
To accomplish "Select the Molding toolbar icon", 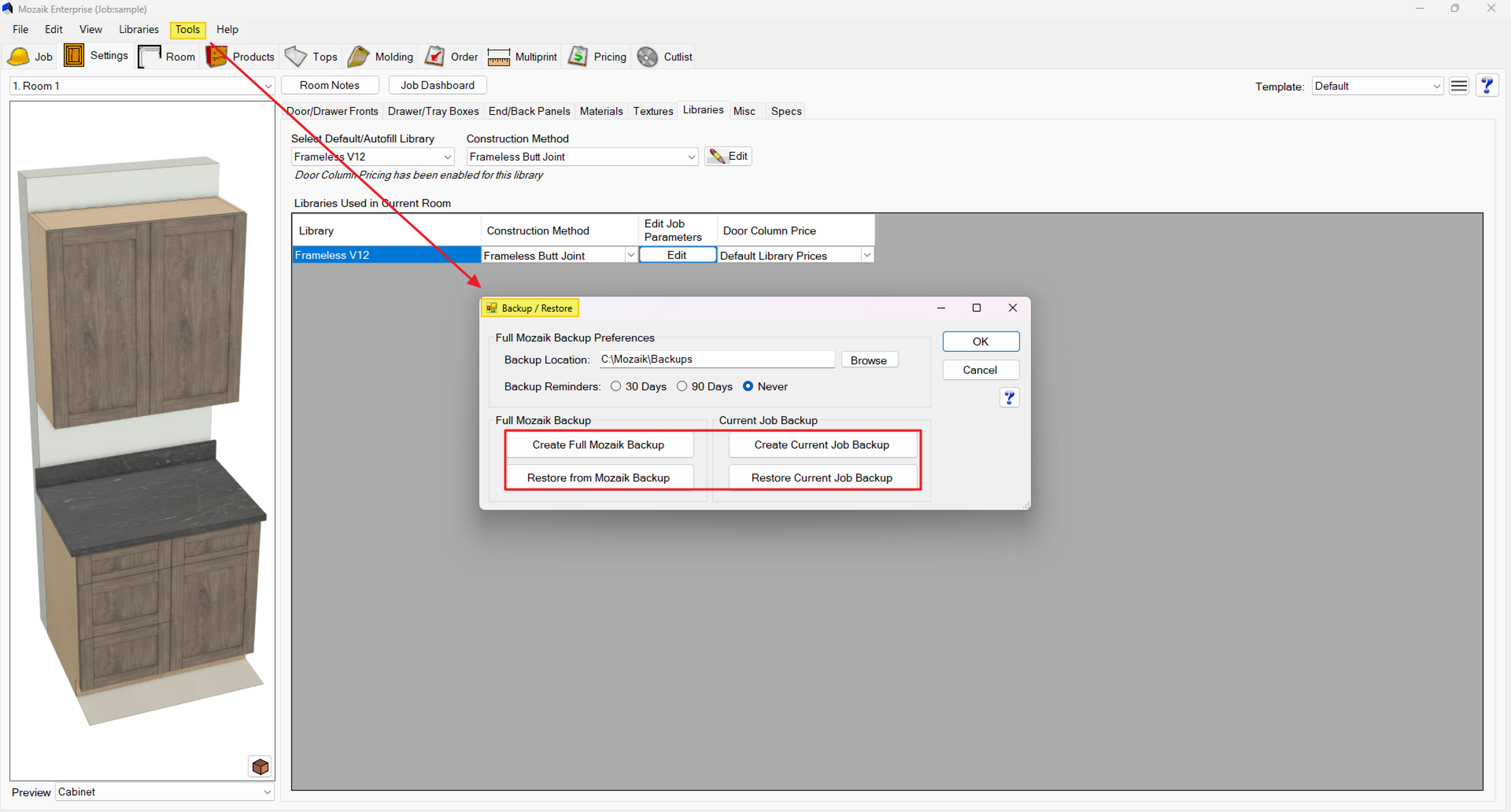I will (359, 56).
